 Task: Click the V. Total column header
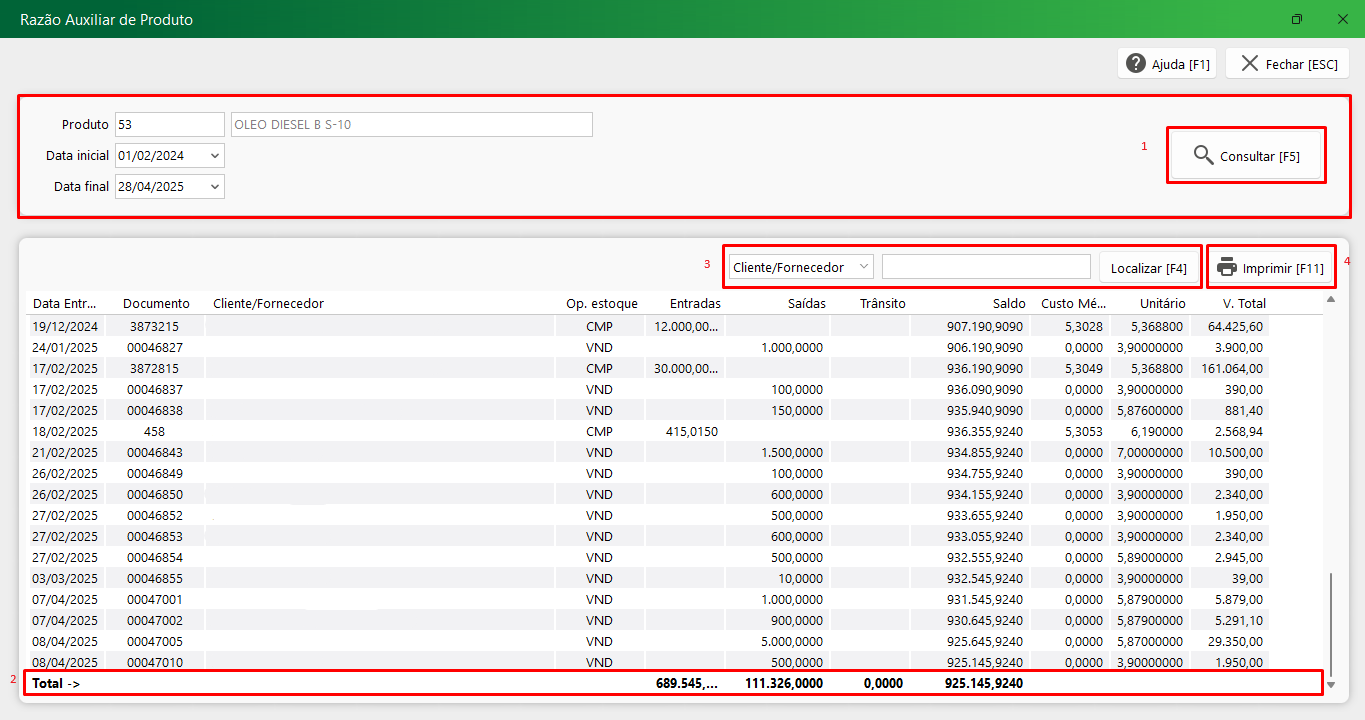pyautogui.click(x=1243, y=303)
